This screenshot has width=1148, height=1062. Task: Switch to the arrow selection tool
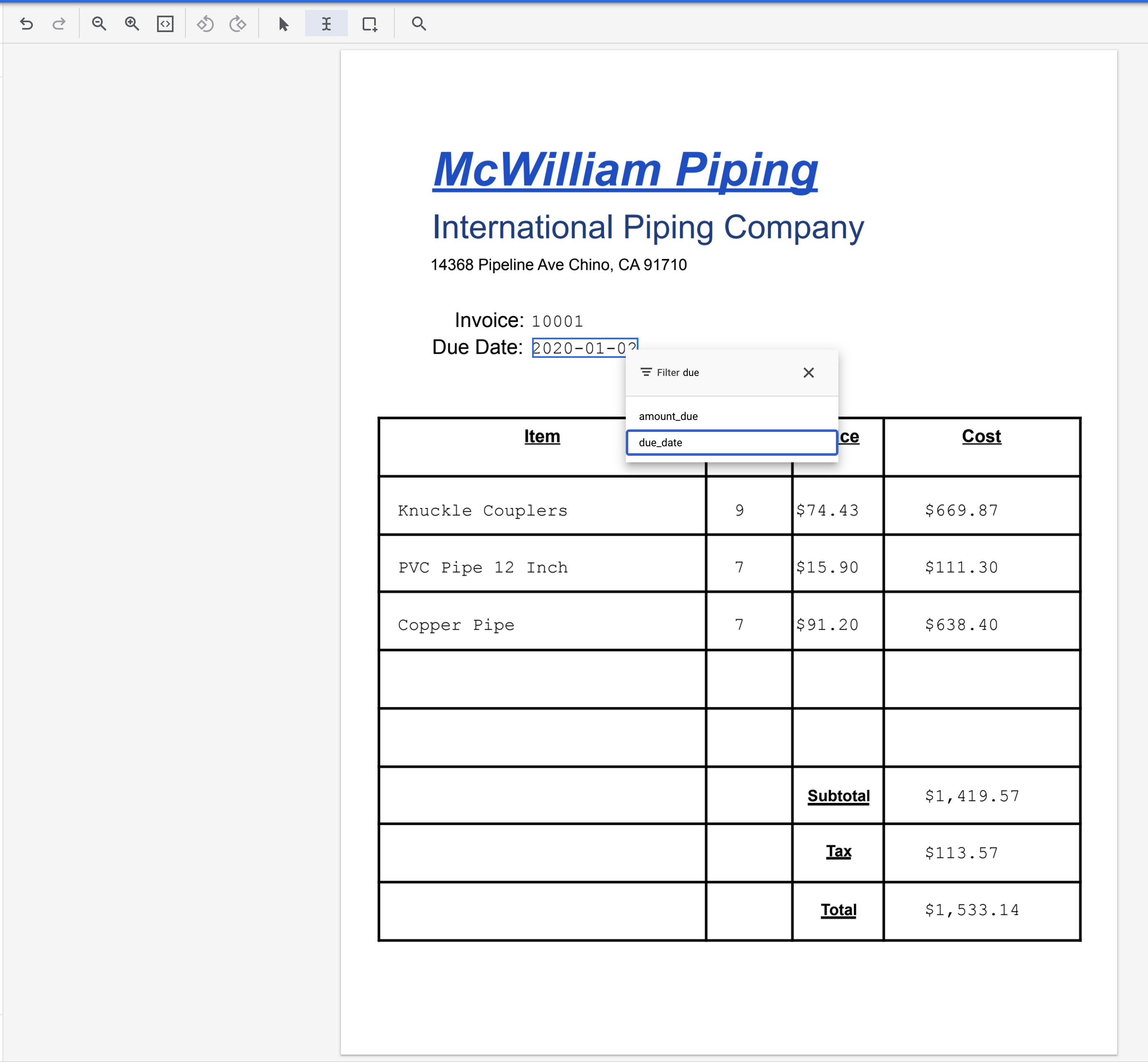point(283,24)
